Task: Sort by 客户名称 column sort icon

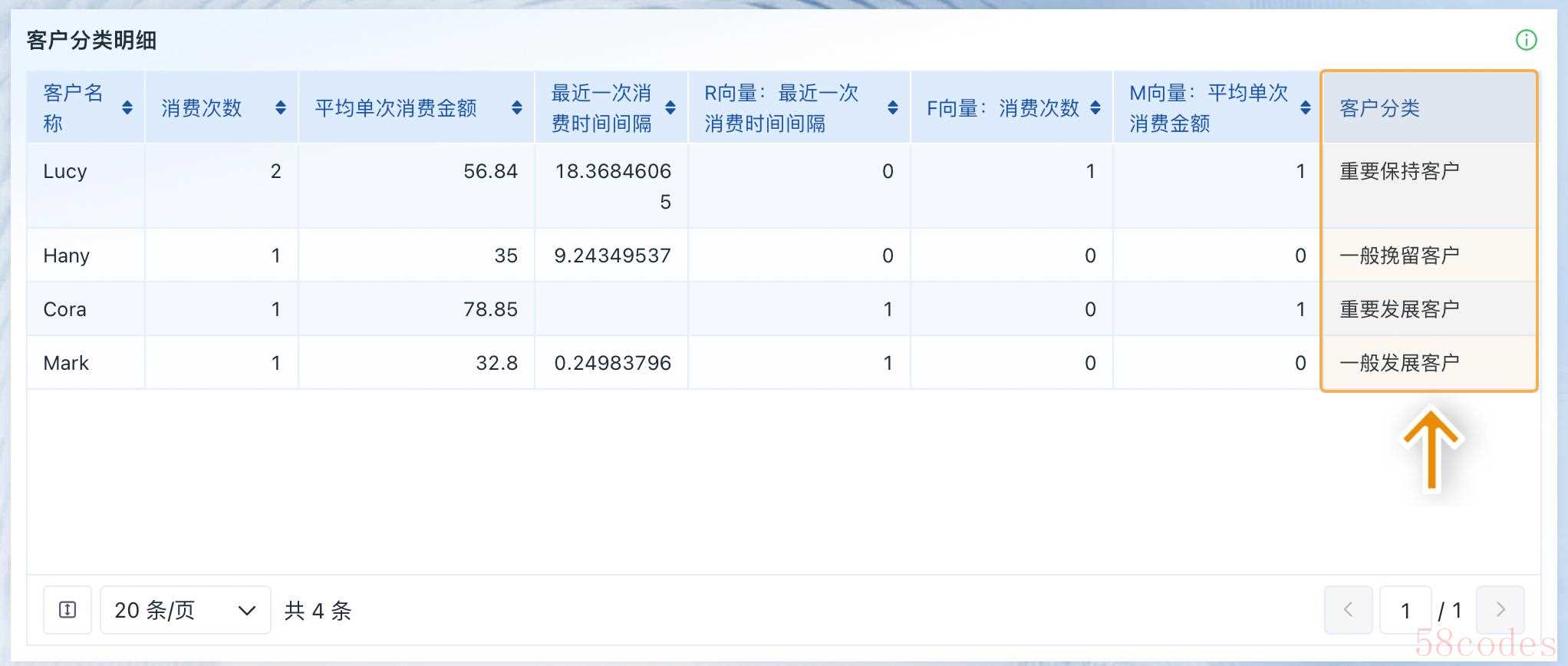Action: pyautogui.click(x=127, y=108)
